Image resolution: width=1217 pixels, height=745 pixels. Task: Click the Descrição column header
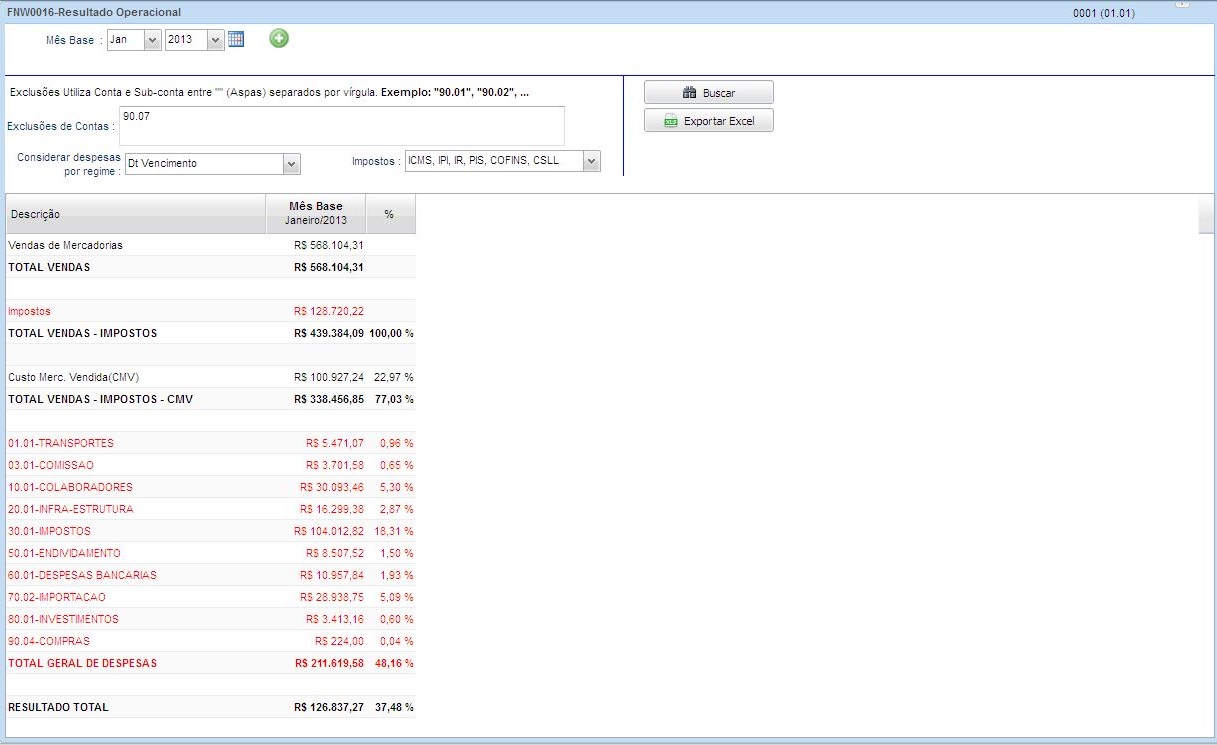[135, 214]
